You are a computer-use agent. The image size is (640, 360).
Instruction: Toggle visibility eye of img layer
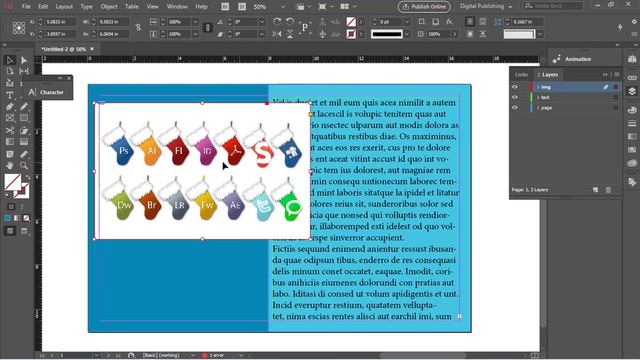click(x=515, y=87)
